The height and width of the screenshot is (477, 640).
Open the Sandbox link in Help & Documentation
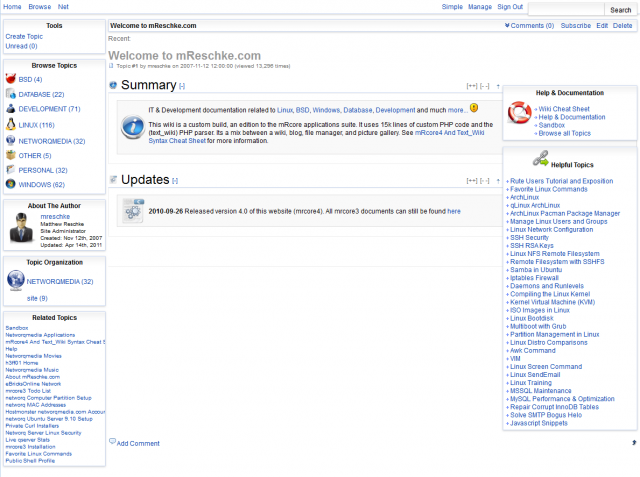click(551, 125)
